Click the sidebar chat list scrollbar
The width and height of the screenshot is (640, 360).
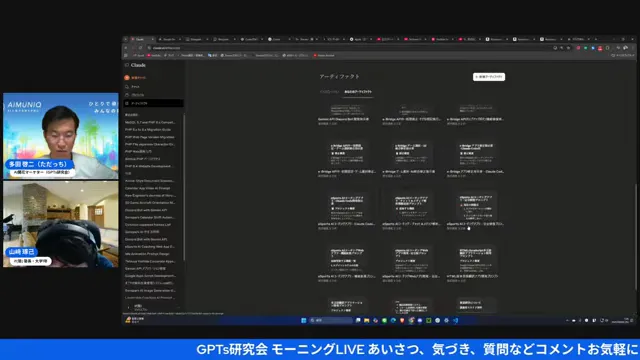click(184, 188)
